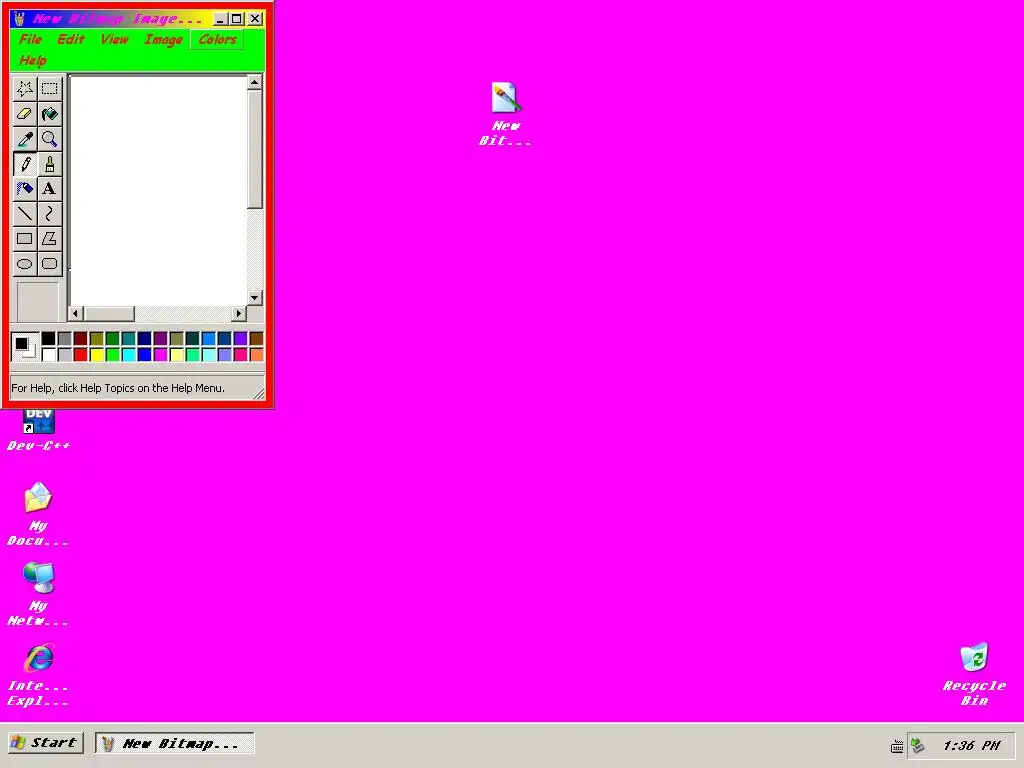Maximize the Paint window
The height and width of the screenshot is (768, 1024).
pos(237,19)
